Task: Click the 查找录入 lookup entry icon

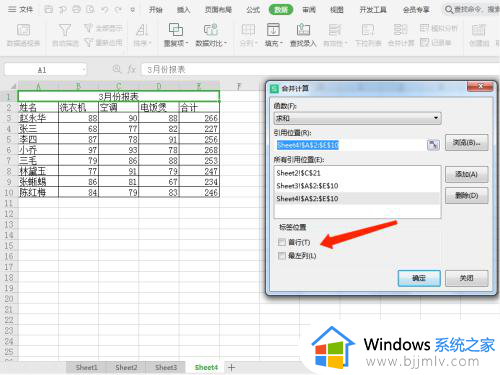Action: point(303,35)
